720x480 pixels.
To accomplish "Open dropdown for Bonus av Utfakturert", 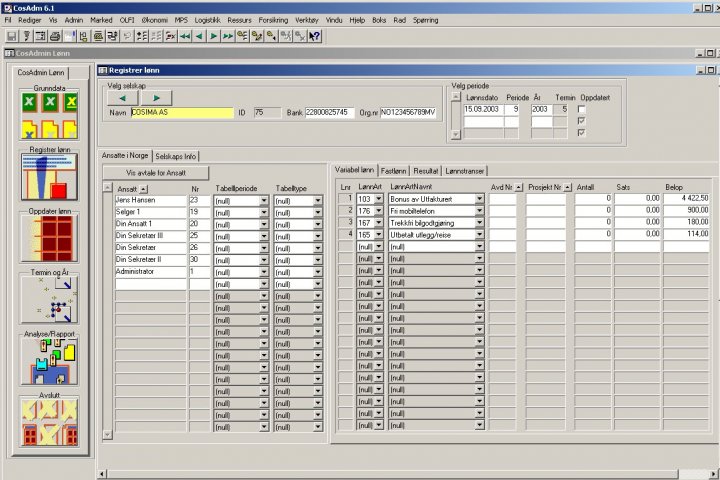I will [479, 199].
